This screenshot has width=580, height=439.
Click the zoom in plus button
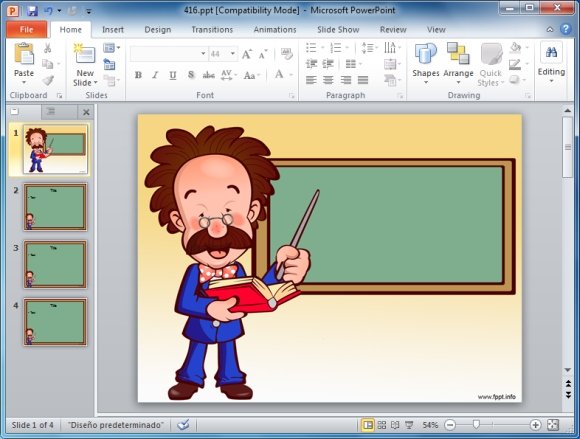[x=535, y=425]
